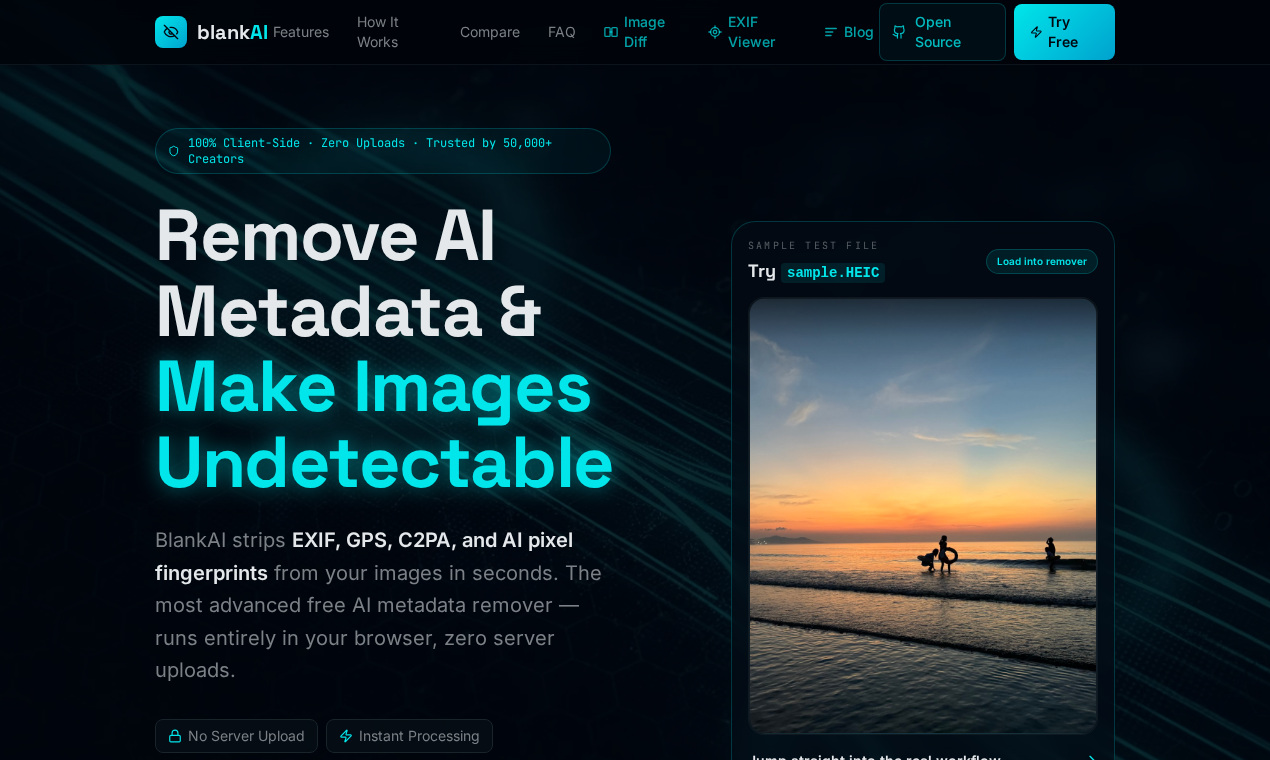Click the blankAI crossed-eye logo icon
1270x760 pixels.
tap(170, 31)
